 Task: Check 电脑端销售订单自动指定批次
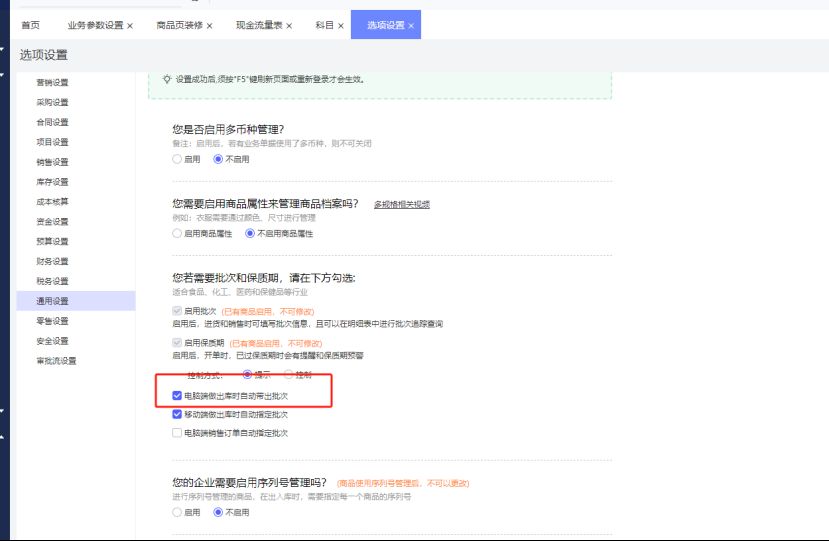point(177,433)
